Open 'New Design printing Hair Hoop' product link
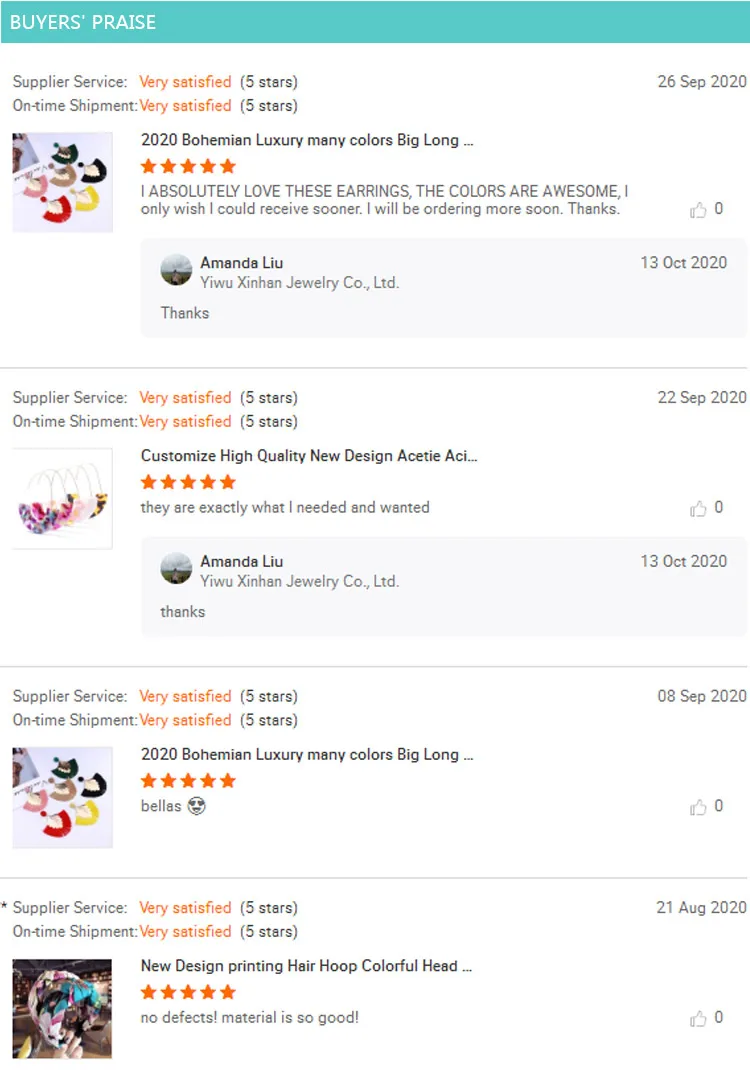750x1070 pixels. [x=306, y=966]
